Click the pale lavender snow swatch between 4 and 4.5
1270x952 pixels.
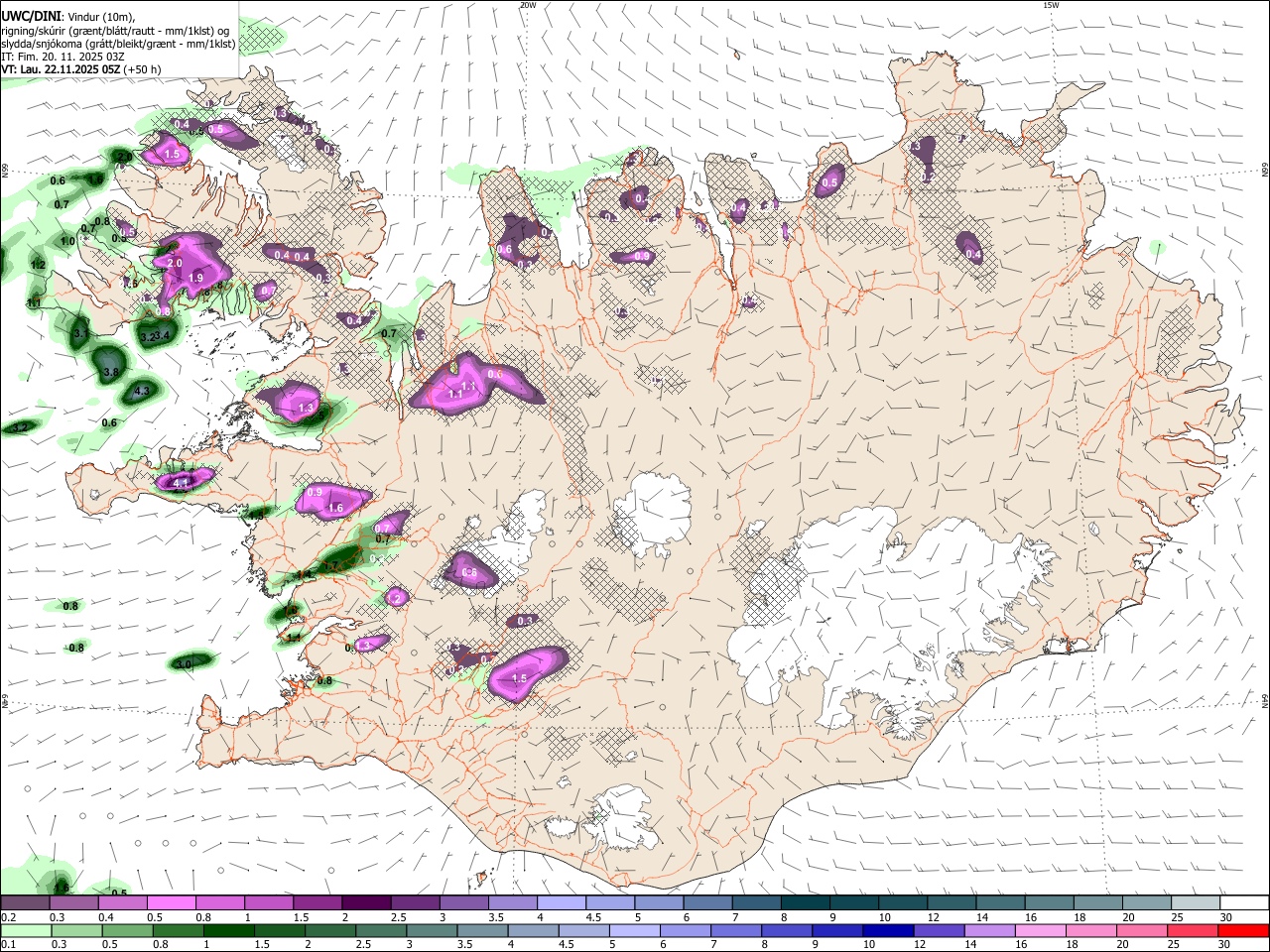(562, 903)
